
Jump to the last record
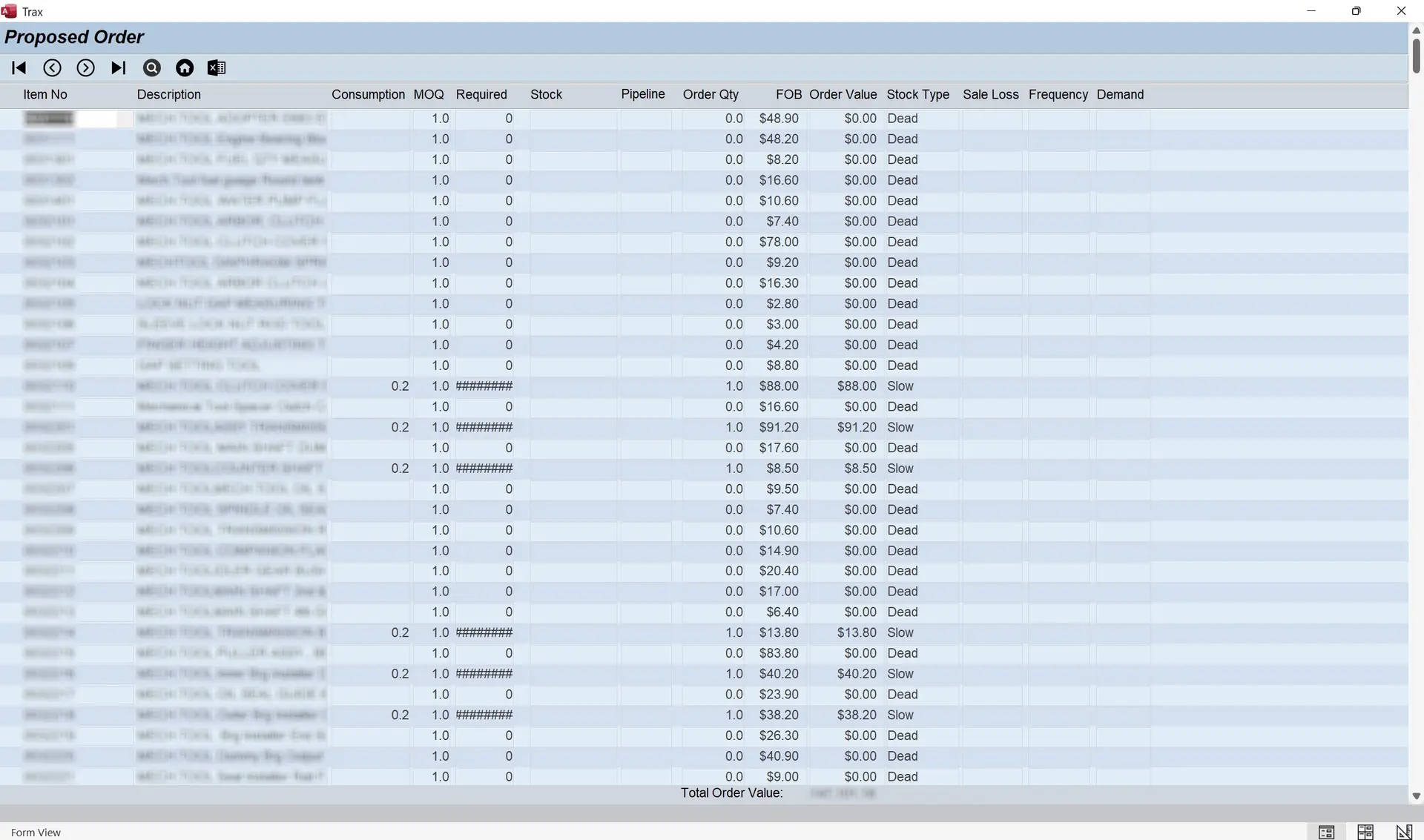[x=118, y=68]
